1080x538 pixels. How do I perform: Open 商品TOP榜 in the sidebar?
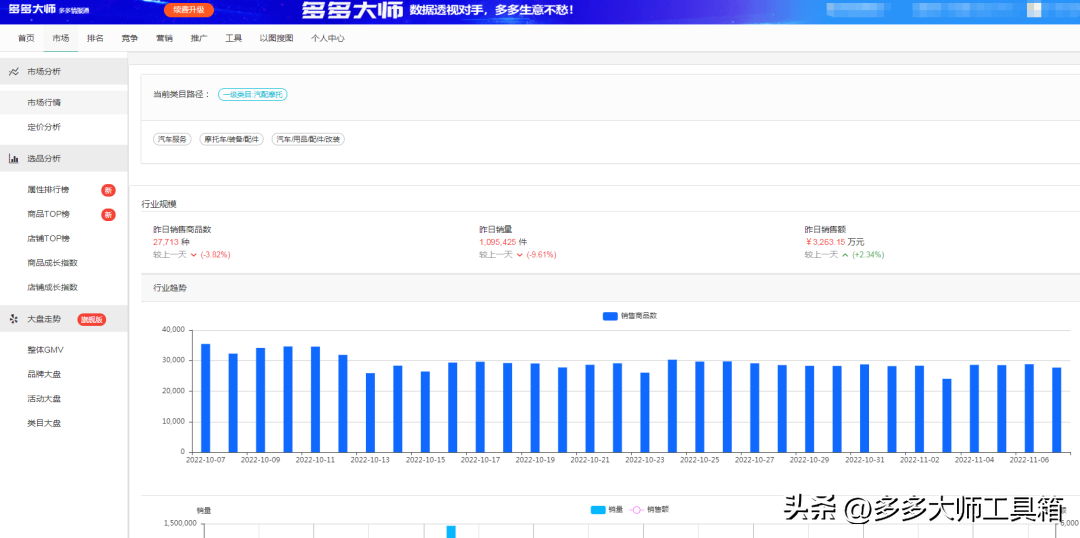point(48,214)
